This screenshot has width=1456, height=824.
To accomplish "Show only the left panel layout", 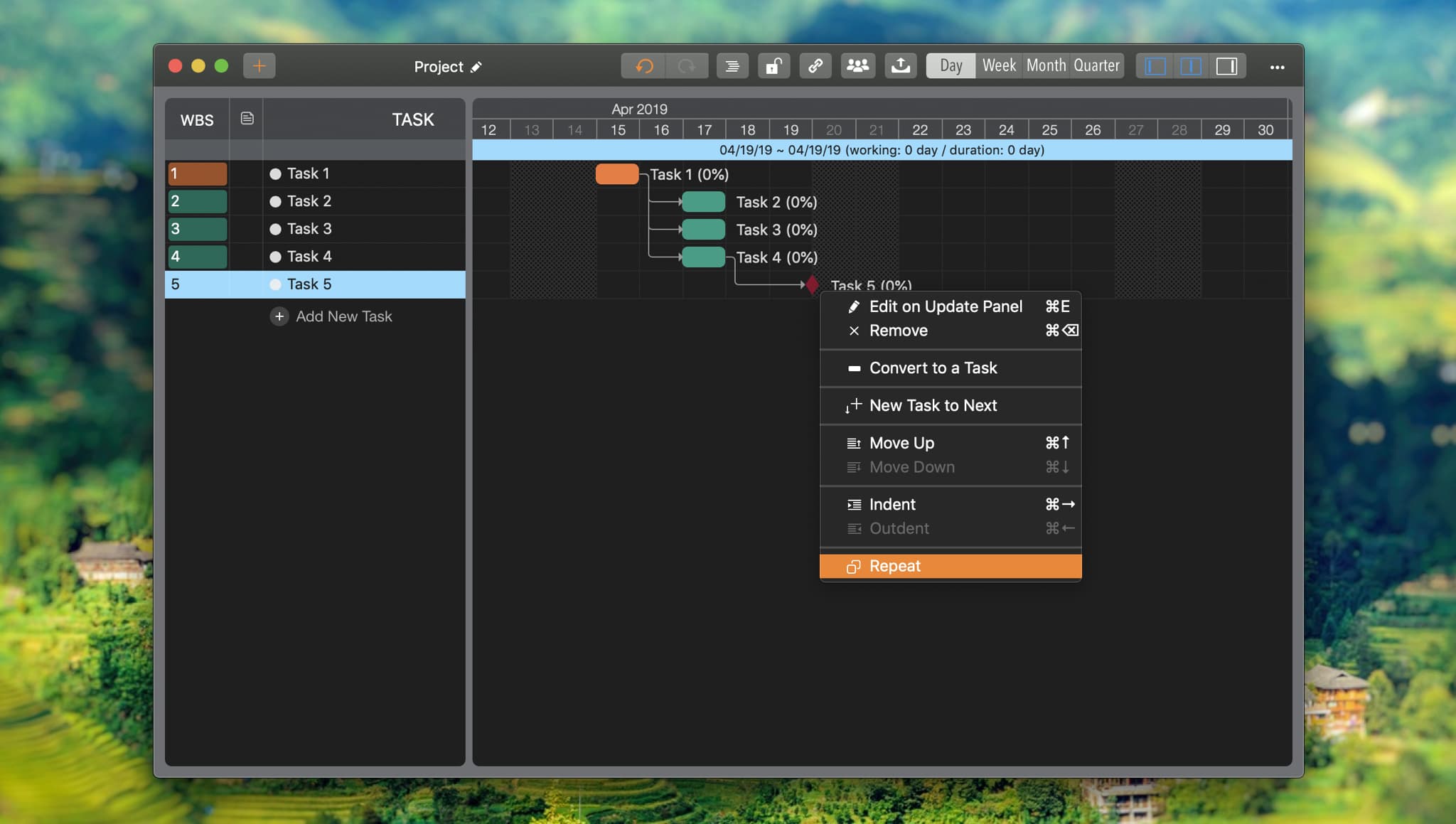I will (x=1155, y=66).
